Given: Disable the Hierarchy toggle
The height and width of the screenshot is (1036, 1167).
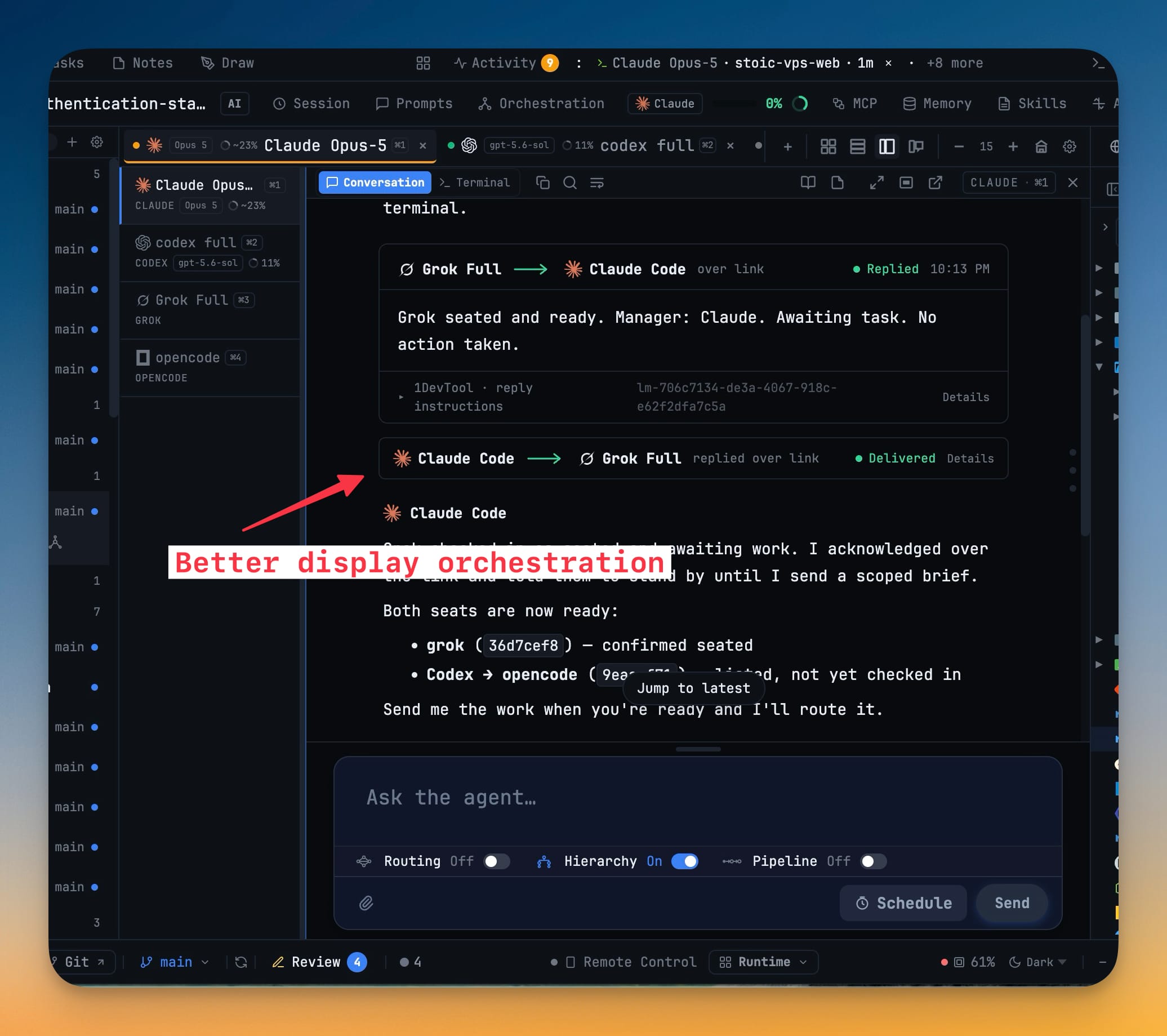Looking at the screenshot, I should [x=685, y=861].
